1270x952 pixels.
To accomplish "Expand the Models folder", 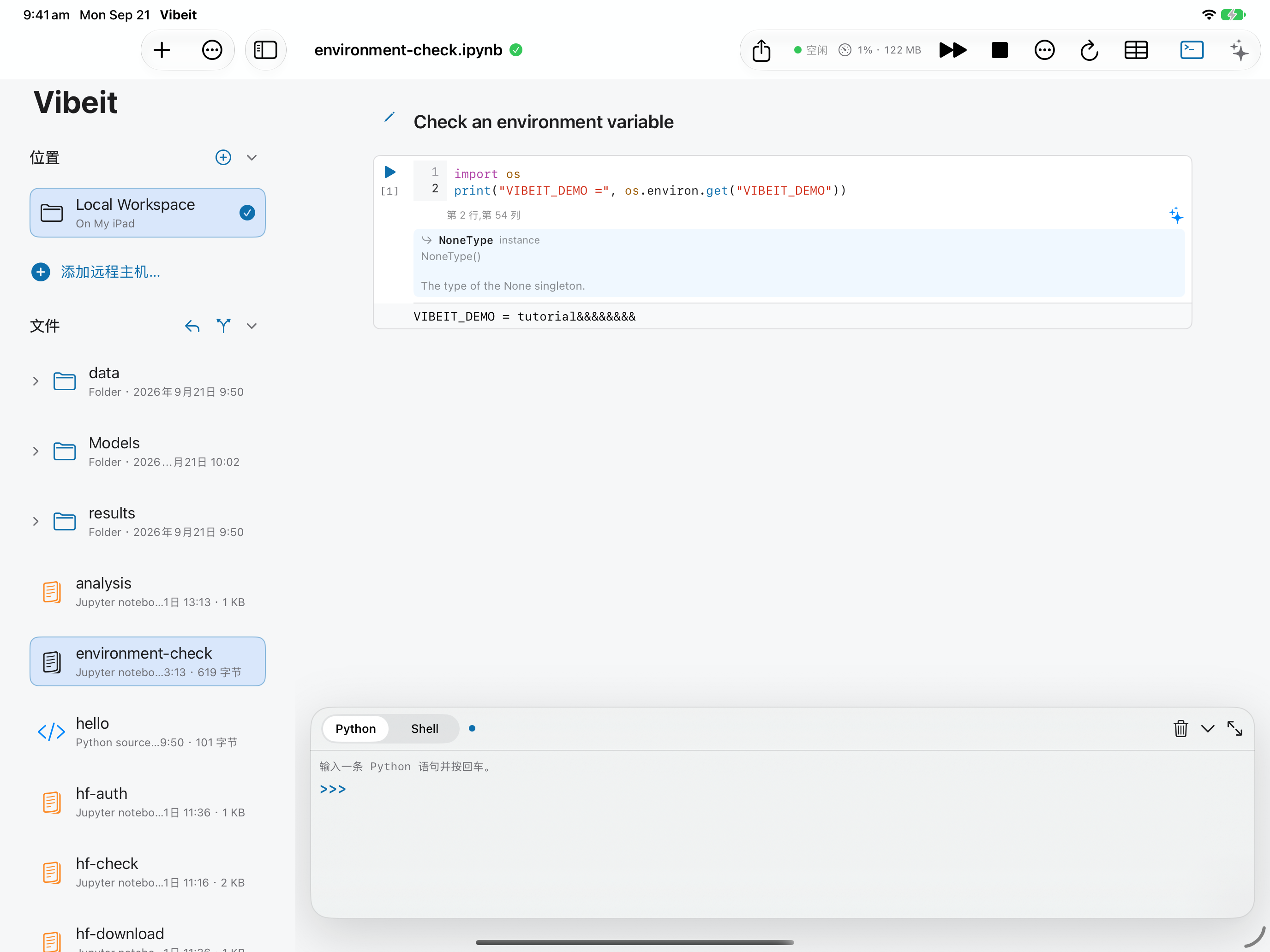I will pos(36,451).
